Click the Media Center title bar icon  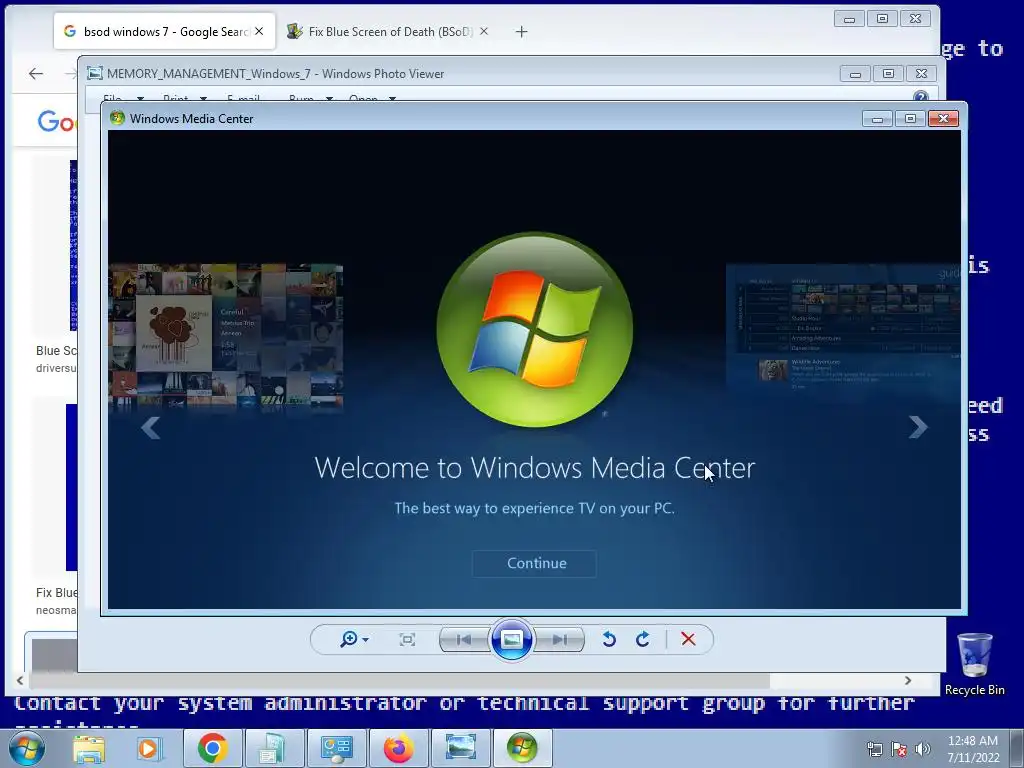118,118
